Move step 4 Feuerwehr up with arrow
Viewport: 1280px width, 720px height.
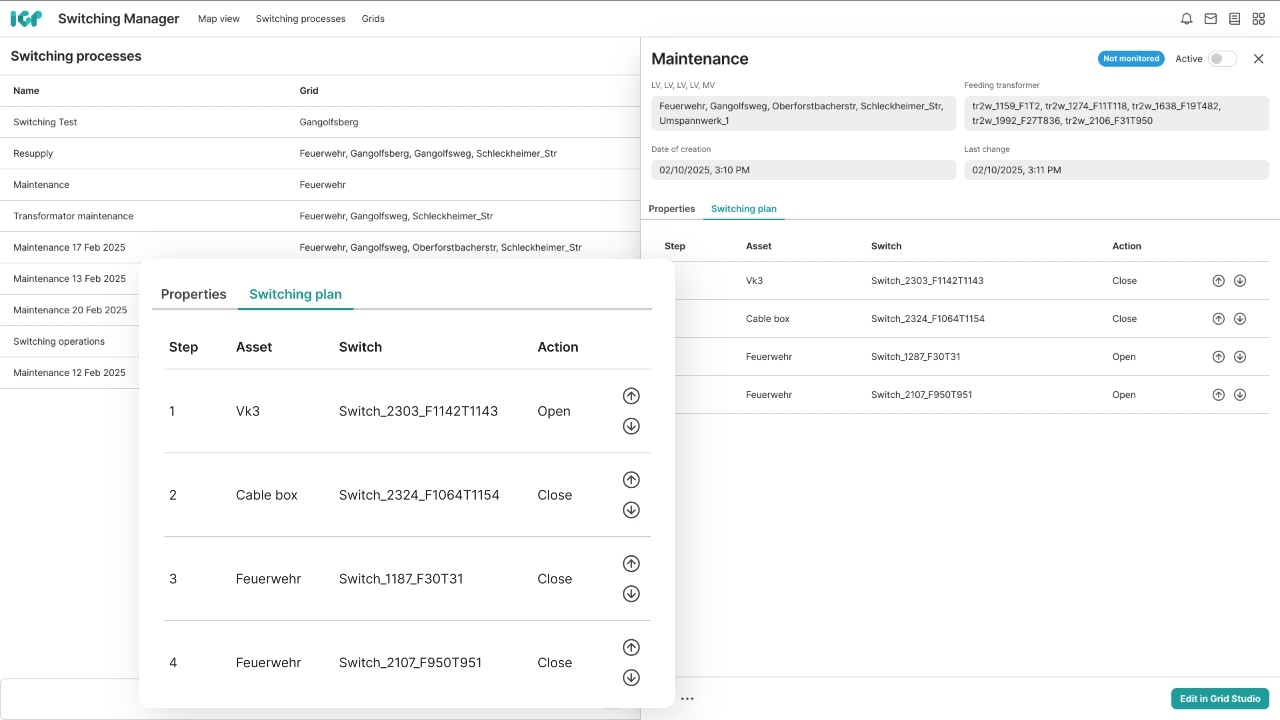pyautogui.click(x=631, y=647)
